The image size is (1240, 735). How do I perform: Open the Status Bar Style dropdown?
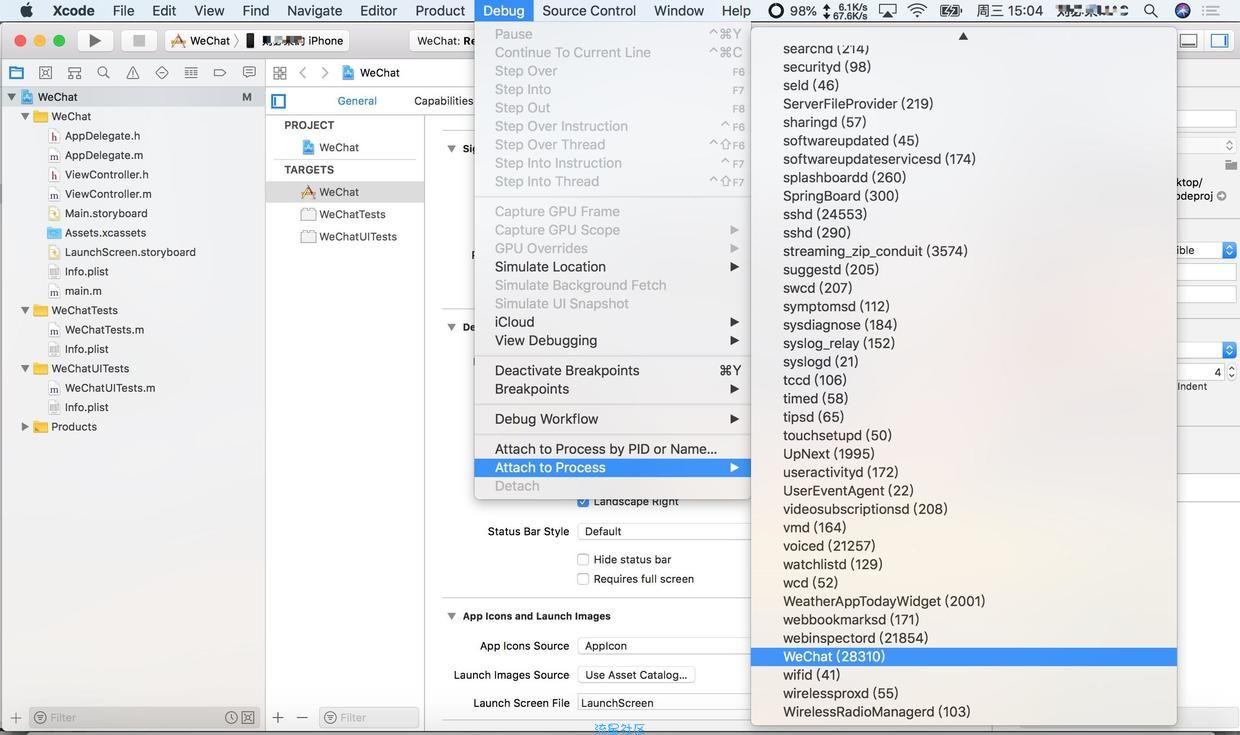coord(664,531)
